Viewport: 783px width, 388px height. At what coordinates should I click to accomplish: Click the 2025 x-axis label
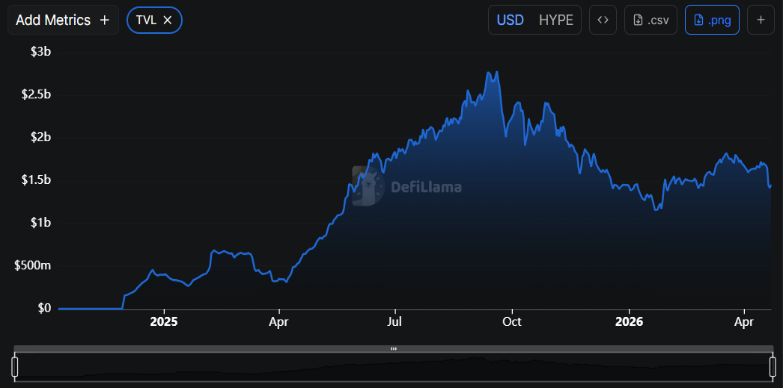(x=164, y=323)
